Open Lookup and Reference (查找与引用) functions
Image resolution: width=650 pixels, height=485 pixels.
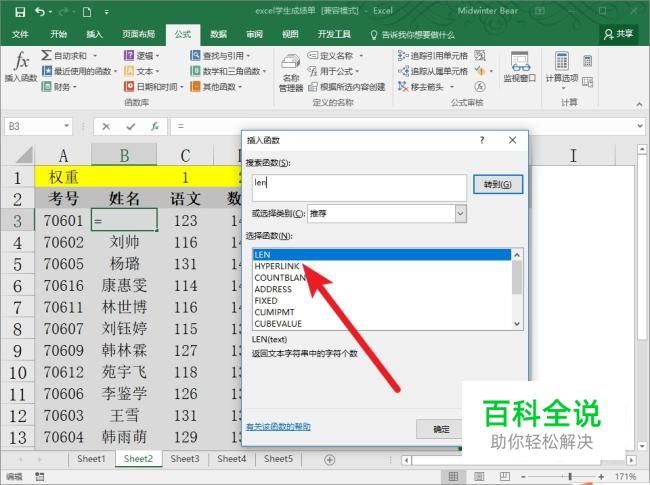click(x=220, y=56)
